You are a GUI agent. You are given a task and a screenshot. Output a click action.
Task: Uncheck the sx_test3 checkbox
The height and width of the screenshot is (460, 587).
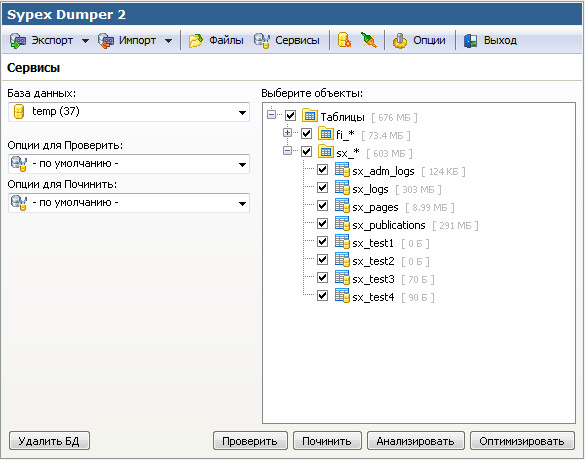click(322, 277)
